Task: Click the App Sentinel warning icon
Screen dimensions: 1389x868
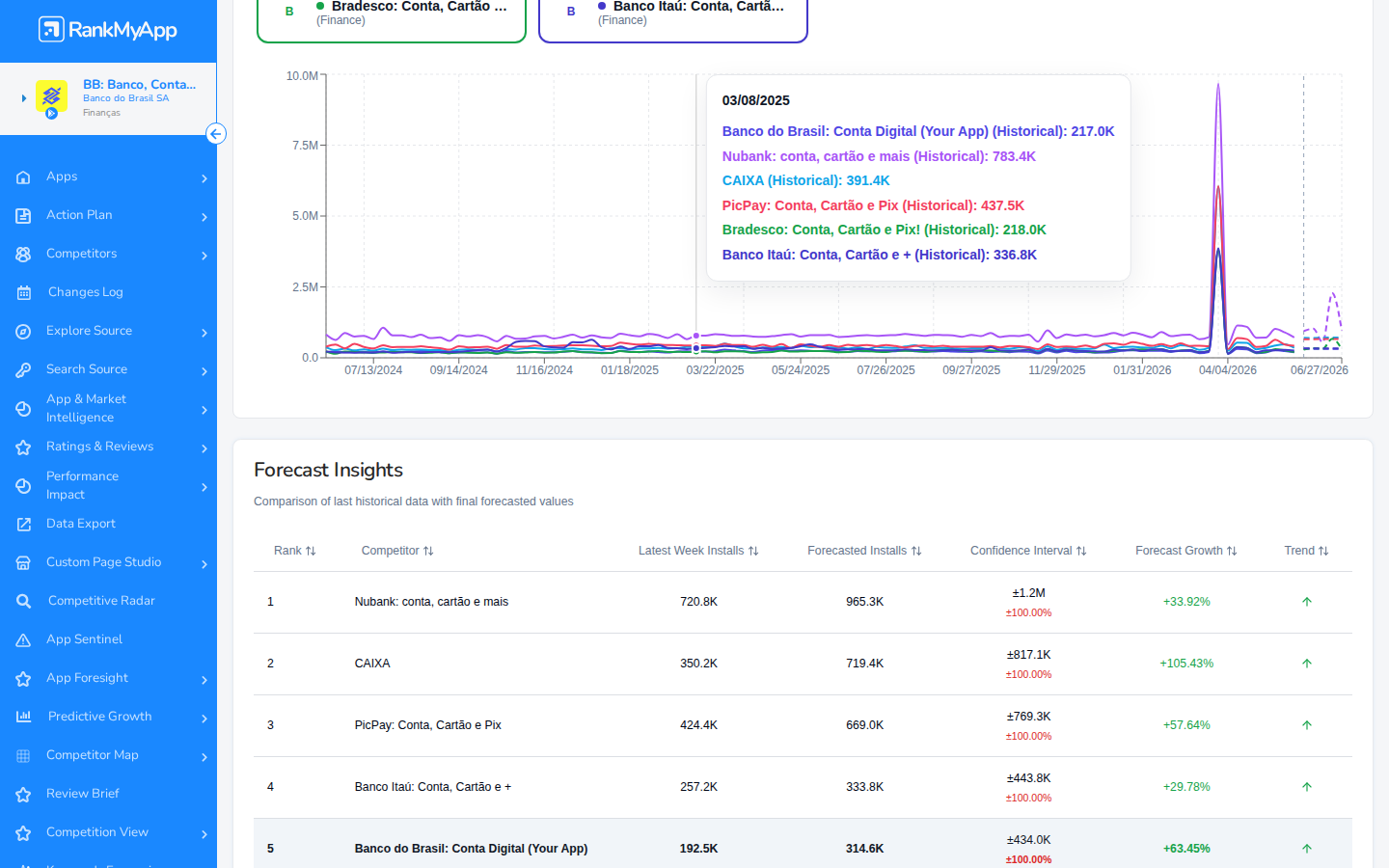Action: [x=23, y=640]
